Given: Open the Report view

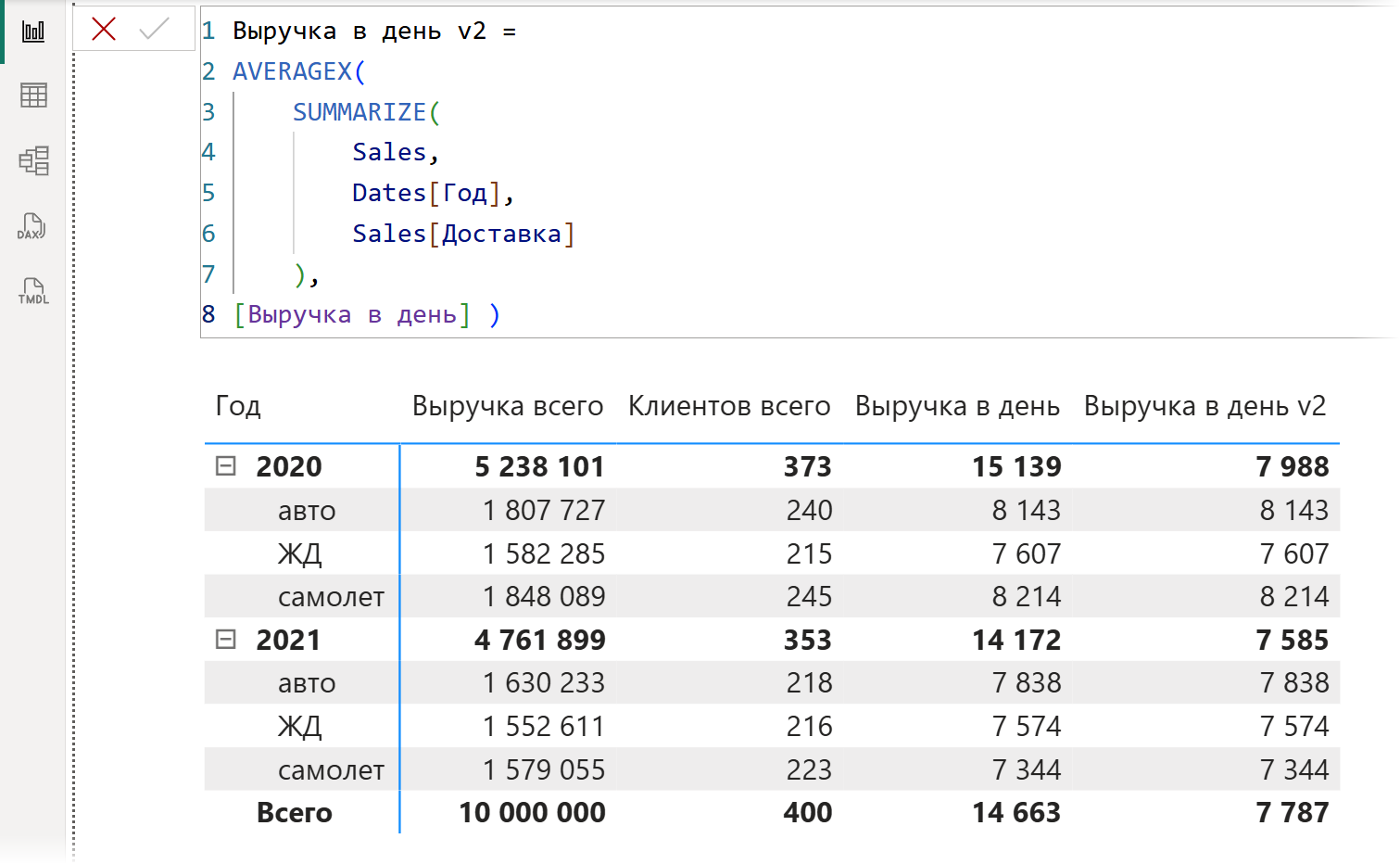Looking at the screenshot, I should point(32,29).
